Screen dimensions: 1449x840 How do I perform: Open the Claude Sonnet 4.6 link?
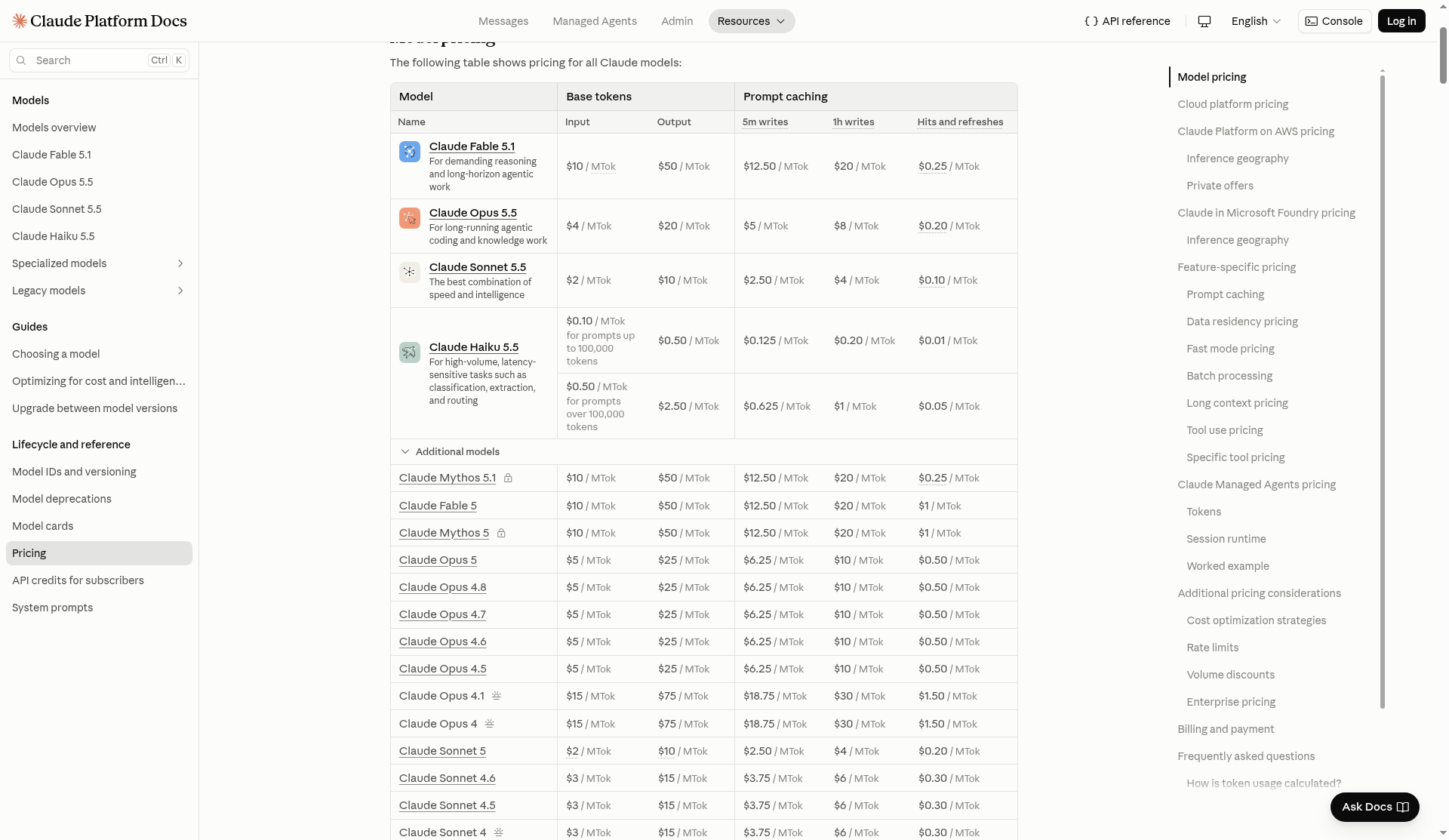coord(447,778)
